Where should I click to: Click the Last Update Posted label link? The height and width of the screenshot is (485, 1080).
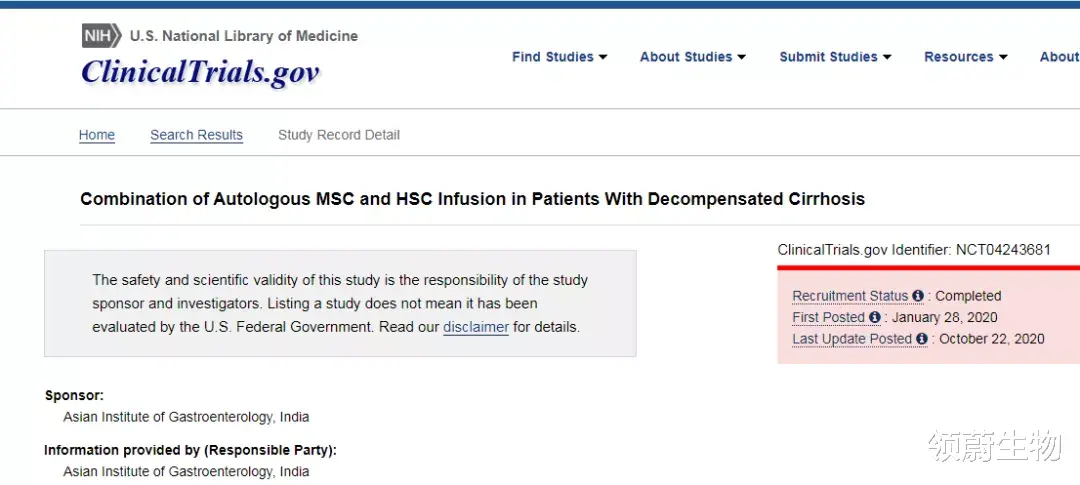click(x=852, y=339)
